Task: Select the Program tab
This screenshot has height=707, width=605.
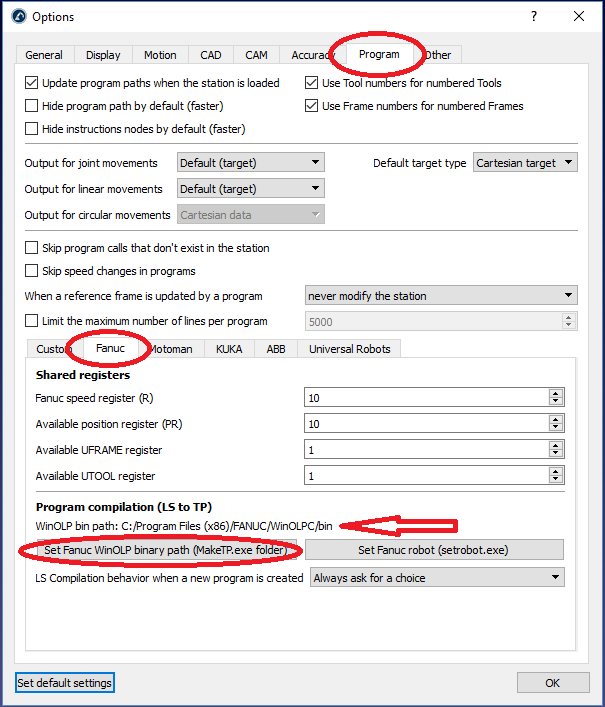Action: point(379,54)
